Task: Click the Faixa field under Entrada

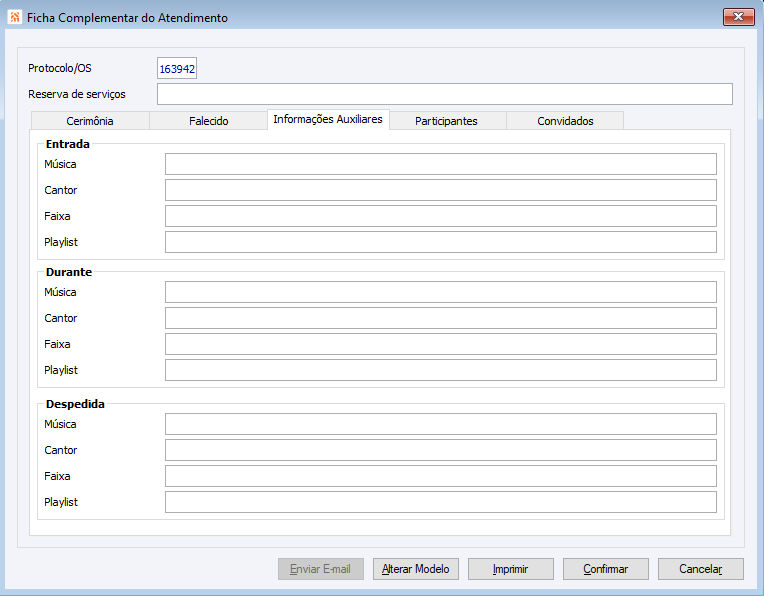Action: pyautogui.click(x=440, y=216)
